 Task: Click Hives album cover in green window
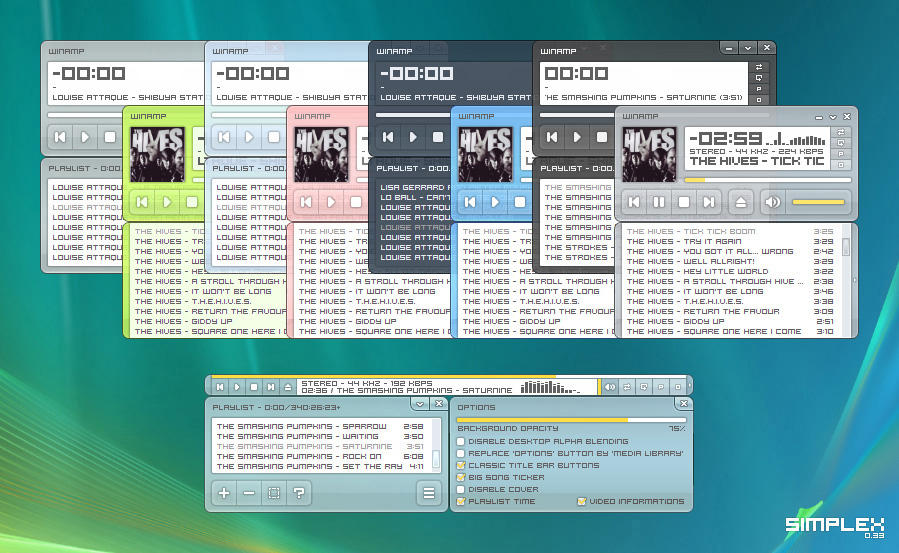pos(157,155)
